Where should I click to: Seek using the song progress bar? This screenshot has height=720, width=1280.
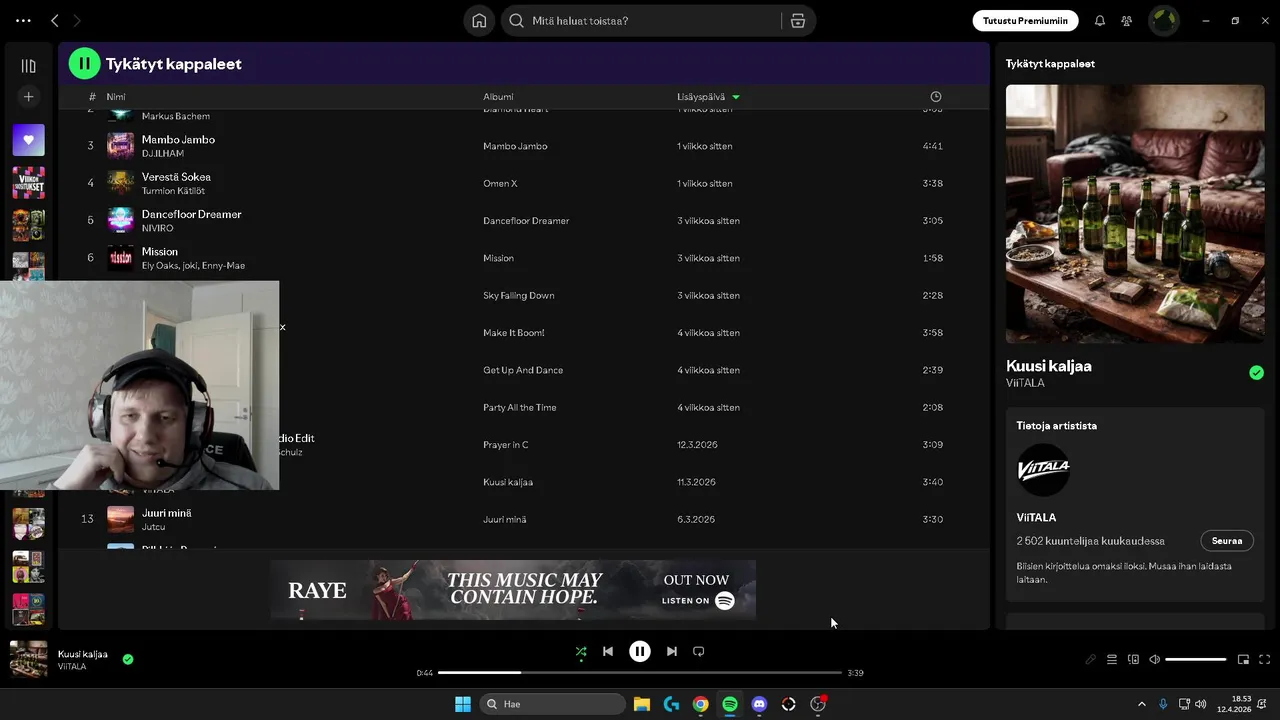pos(640,673)
